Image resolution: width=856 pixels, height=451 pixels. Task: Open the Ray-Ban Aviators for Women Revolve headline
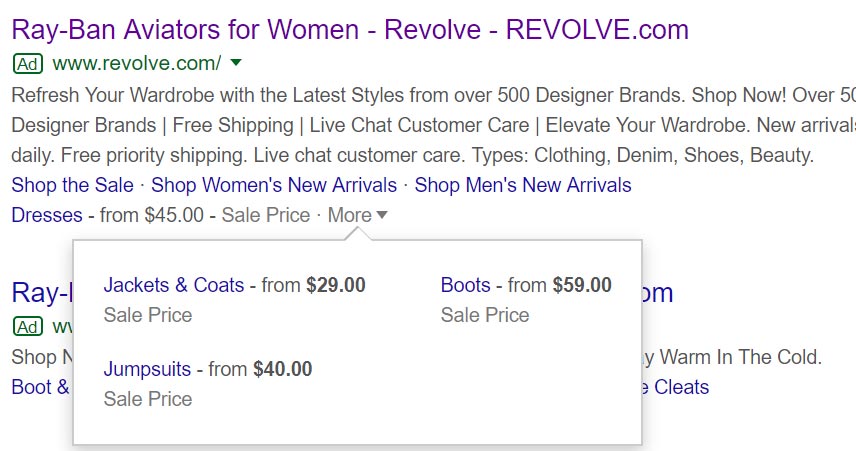click(350, 30)
